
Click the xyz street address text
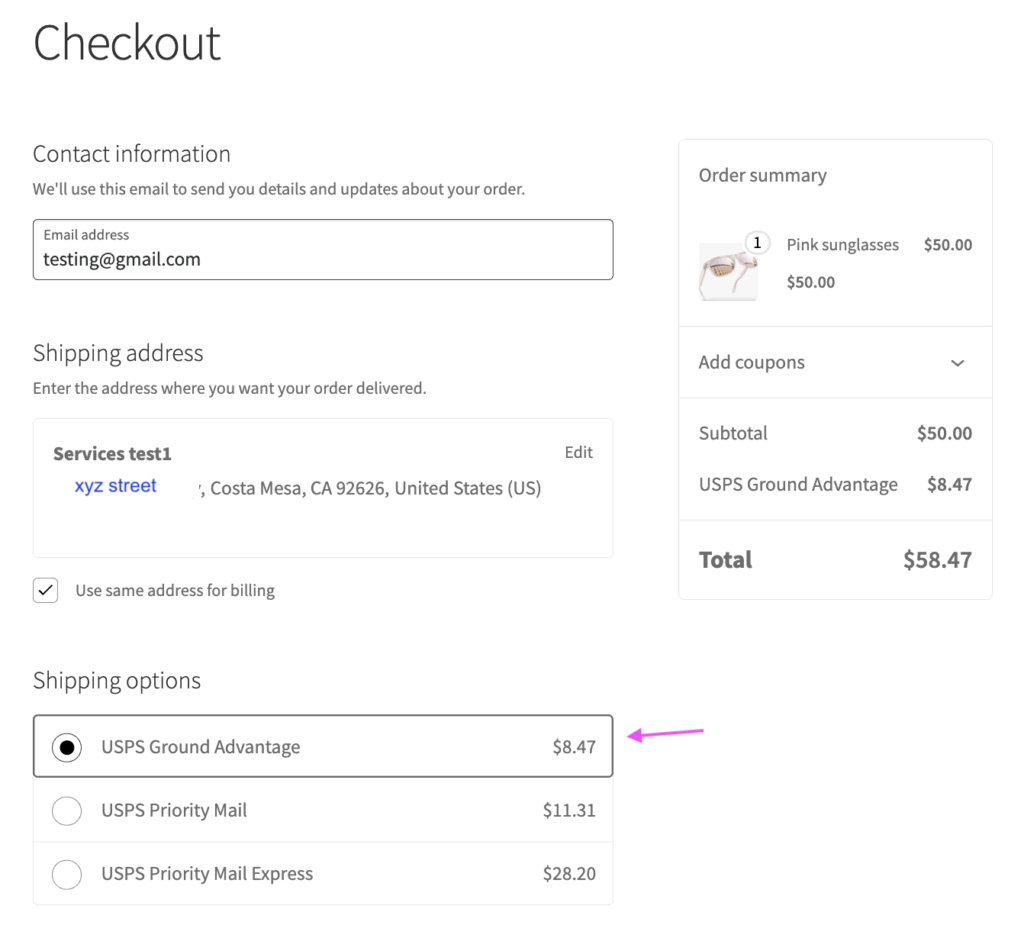115,486
